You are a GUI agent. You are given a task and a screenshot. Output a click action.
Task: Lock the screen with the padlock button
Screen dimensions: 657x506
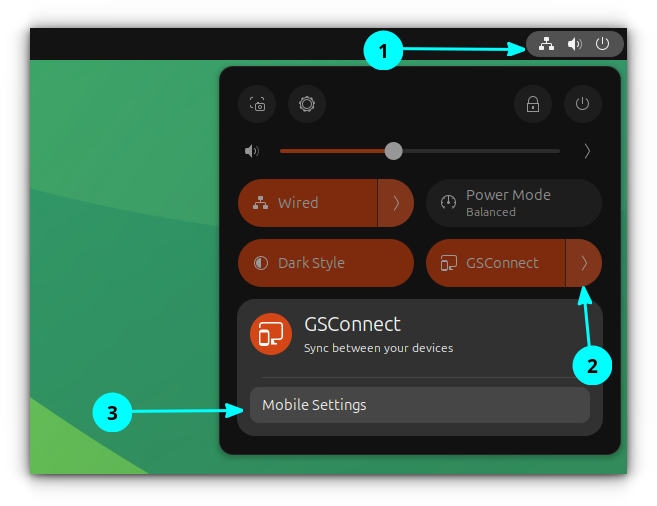click(533, 104)
